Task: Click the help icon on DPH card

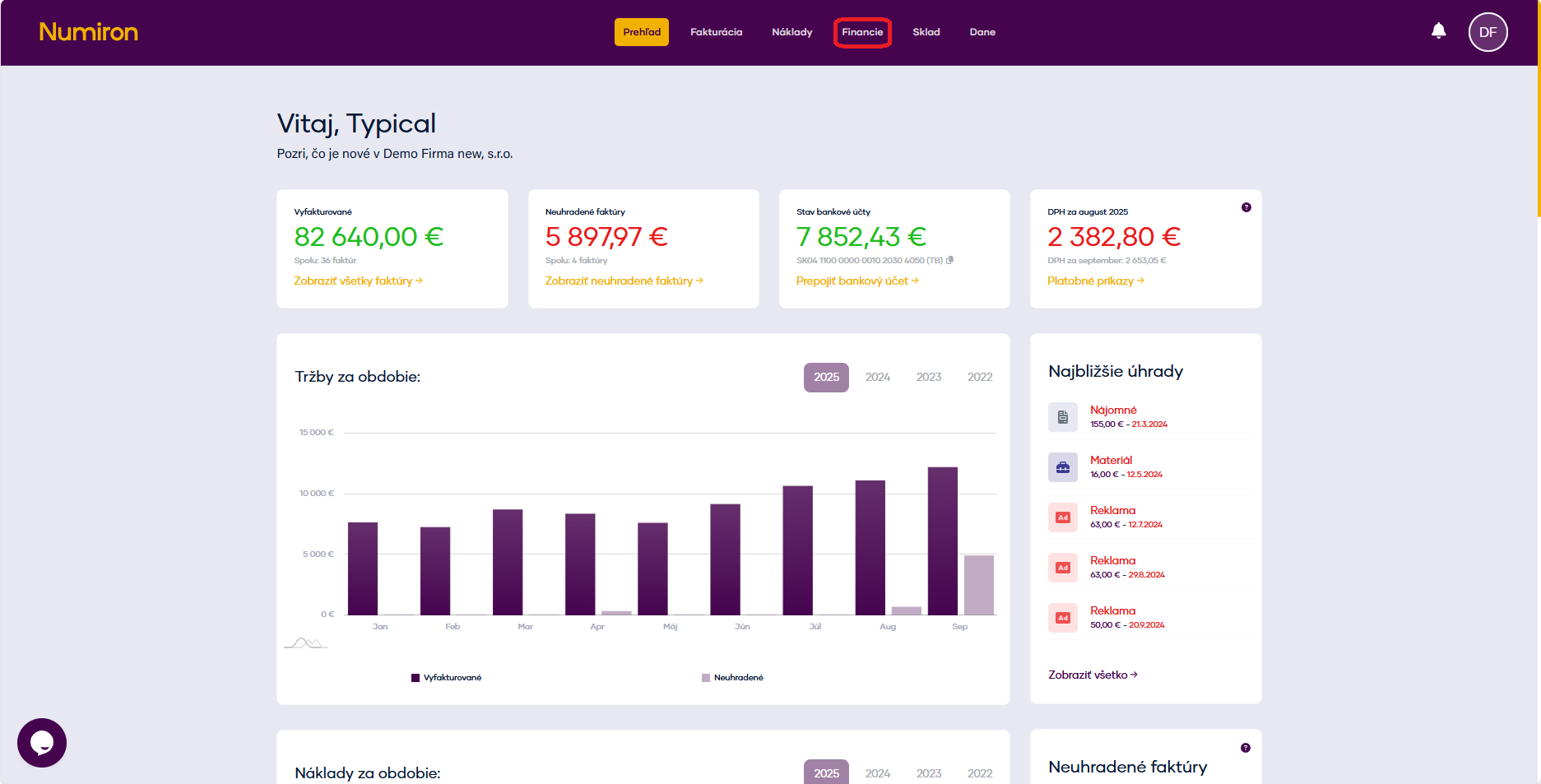Action: pyautogui.click(x=1246, y=207)
